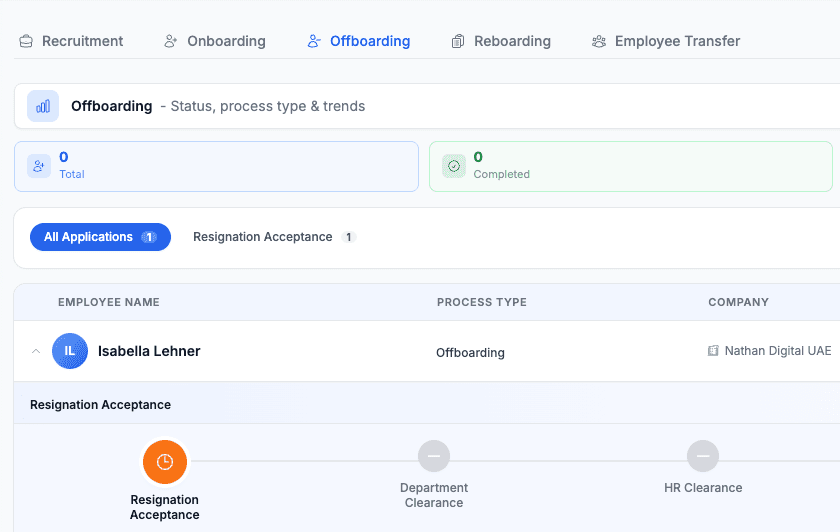Click the HR Clearance step circle
The image size is (840, 532).
pos(703,456)
